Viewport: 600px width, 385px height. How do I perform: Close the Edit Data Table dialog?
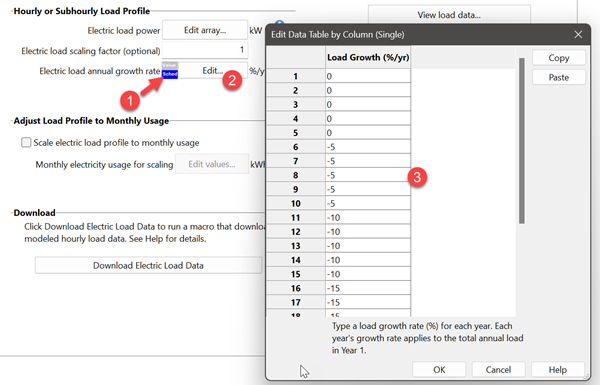578,34
